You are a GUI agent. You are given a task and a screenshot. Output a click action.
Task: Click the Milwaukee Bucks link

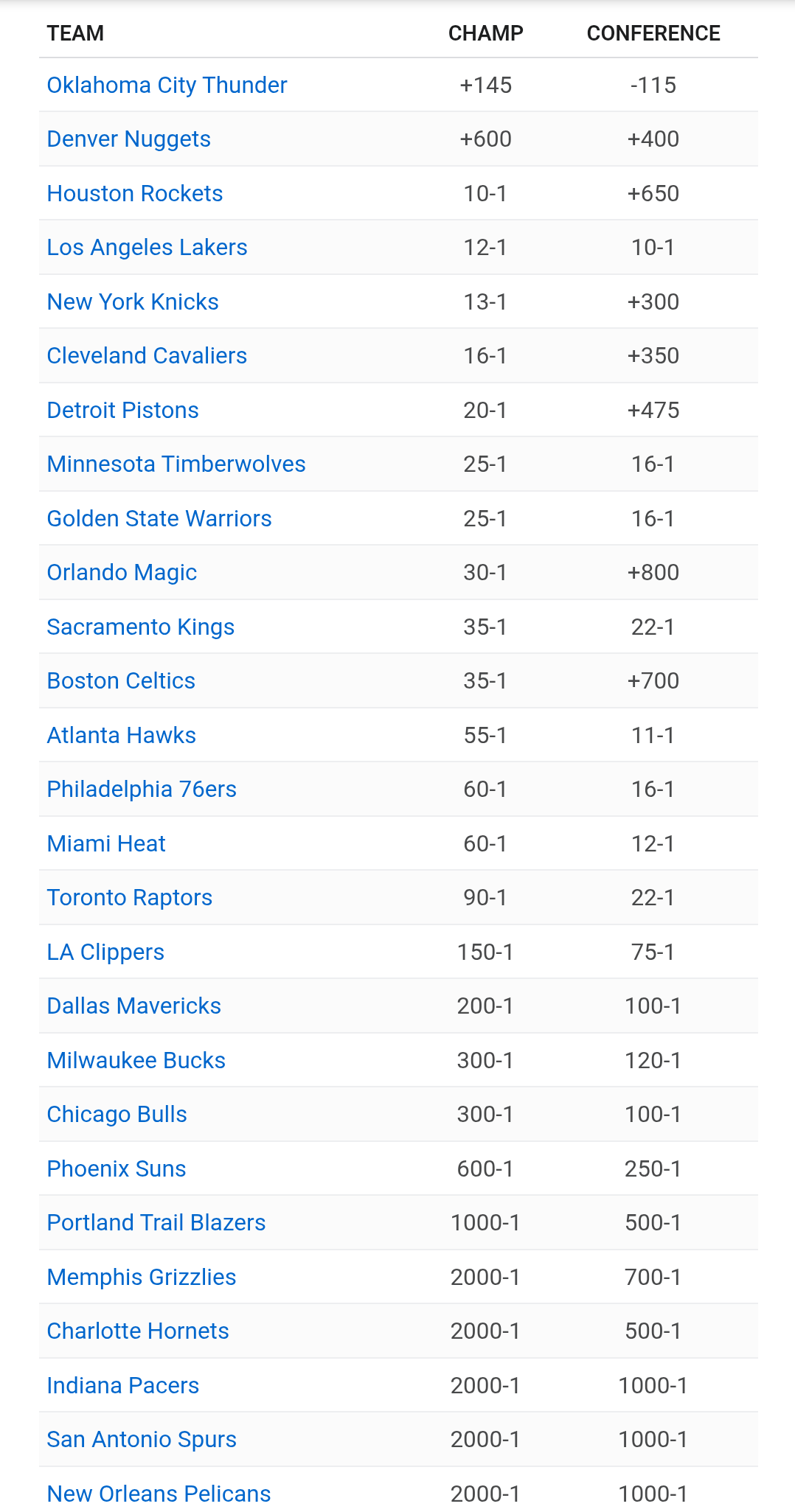136,1060
